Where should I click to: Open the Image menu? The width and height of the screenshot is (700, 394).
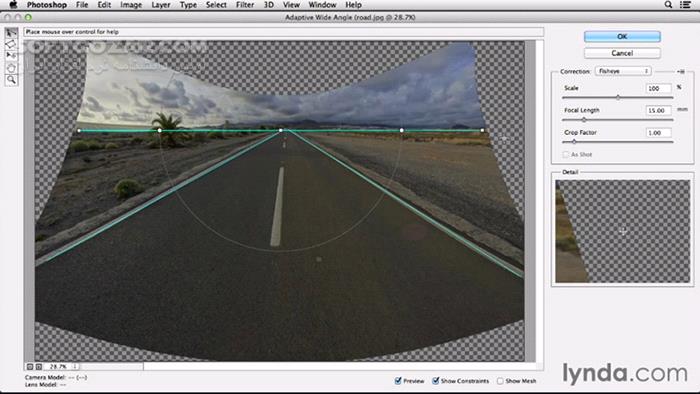[x=131, y=5]
